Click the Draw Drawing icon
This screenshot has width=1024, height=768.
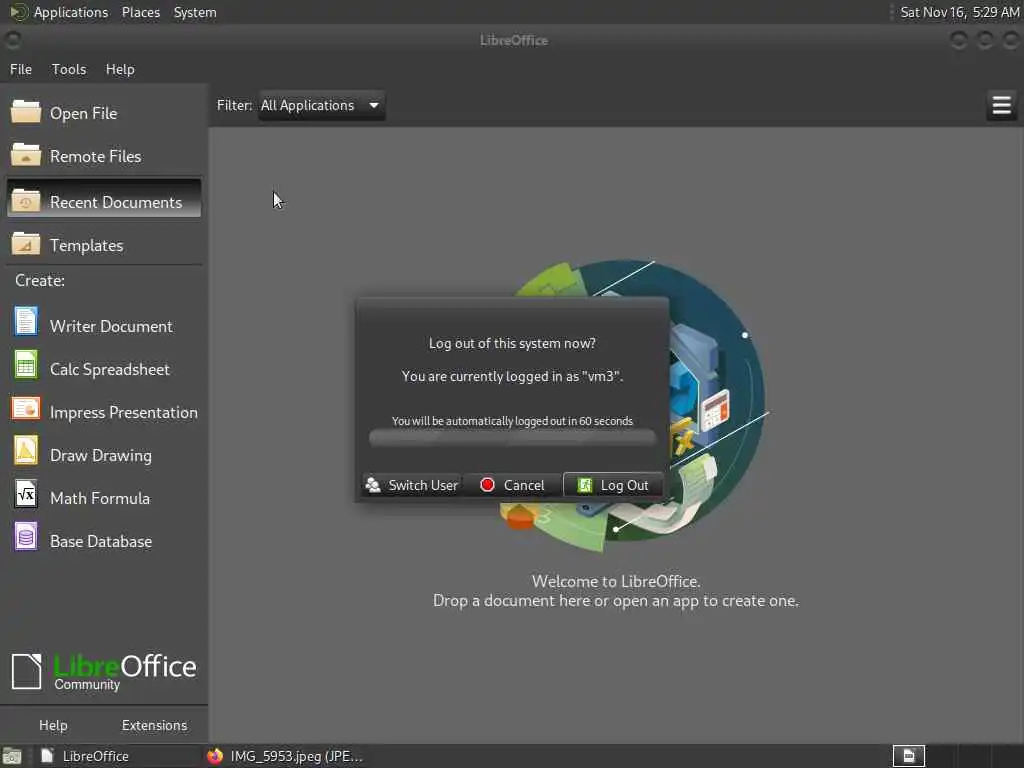[x=25, y=451]
